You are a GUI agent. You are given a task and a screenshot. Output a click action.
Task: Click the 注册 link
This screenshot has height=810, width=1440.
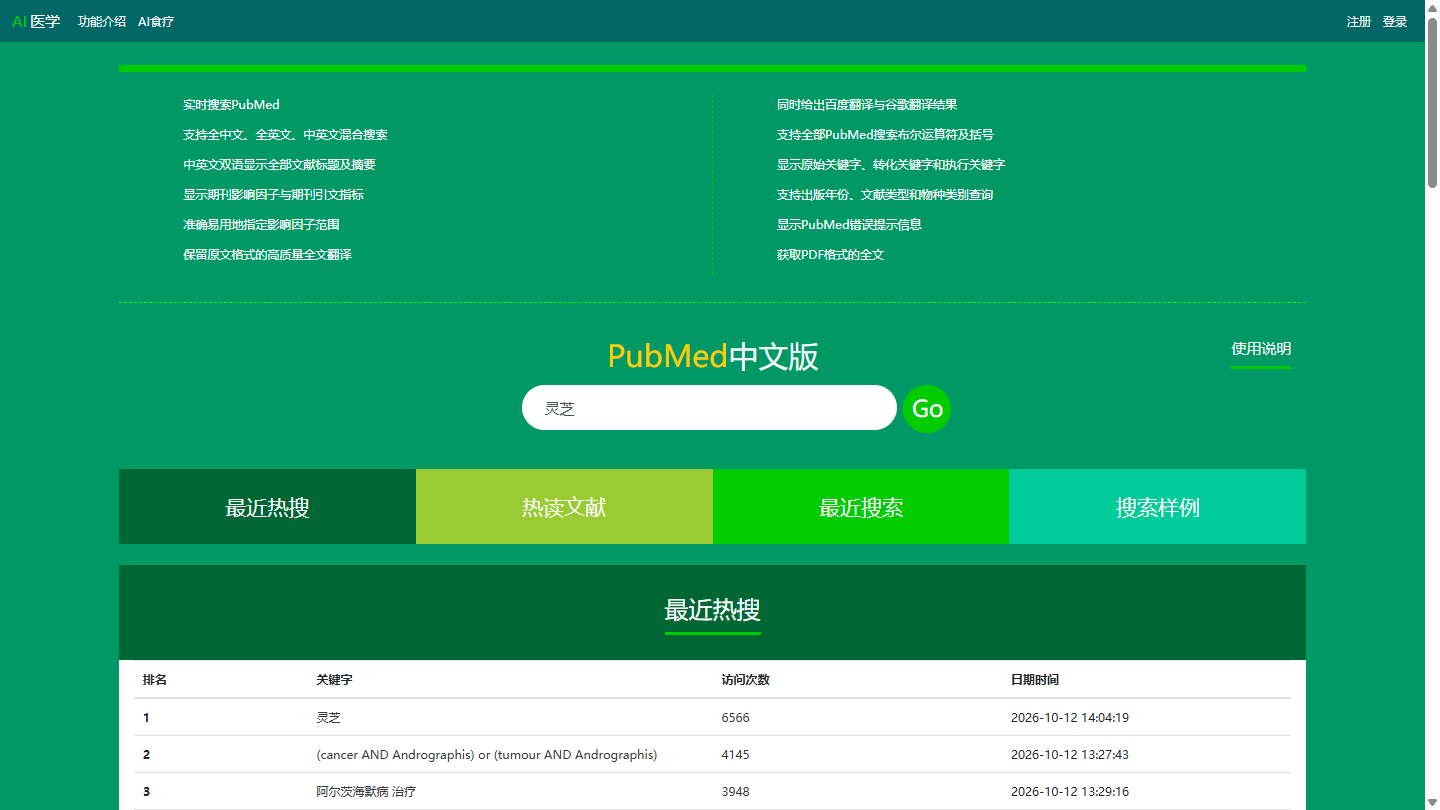(1359, 21)
